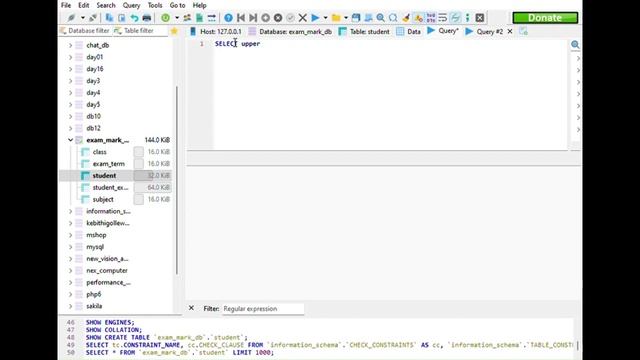Focus the Regular expression filter field

tap(263, 309)
